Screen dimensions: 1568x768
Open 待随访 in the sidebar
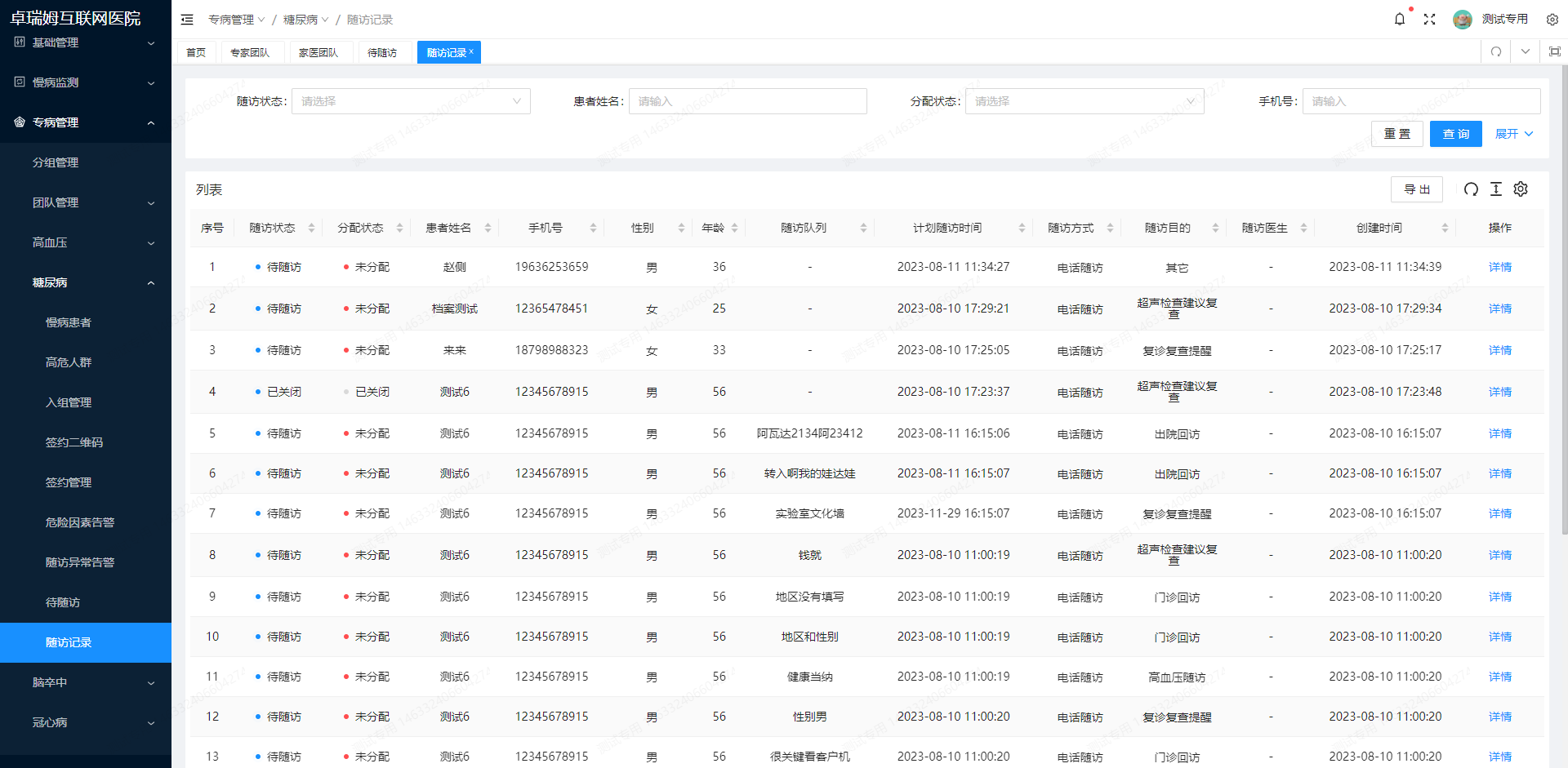(x=86, y=602)
